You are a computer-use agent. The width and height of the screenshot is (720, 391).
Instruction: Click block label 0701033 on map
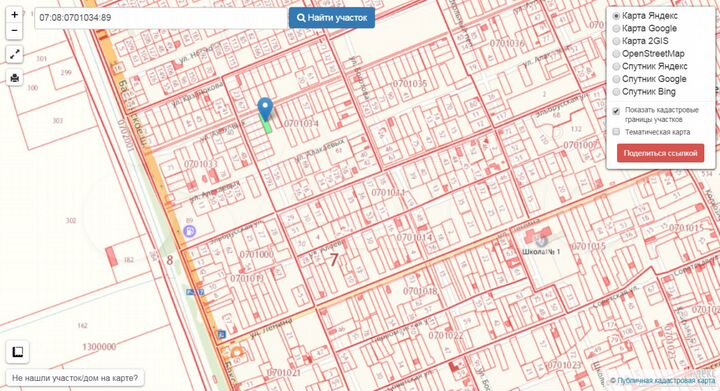[201, 164]
